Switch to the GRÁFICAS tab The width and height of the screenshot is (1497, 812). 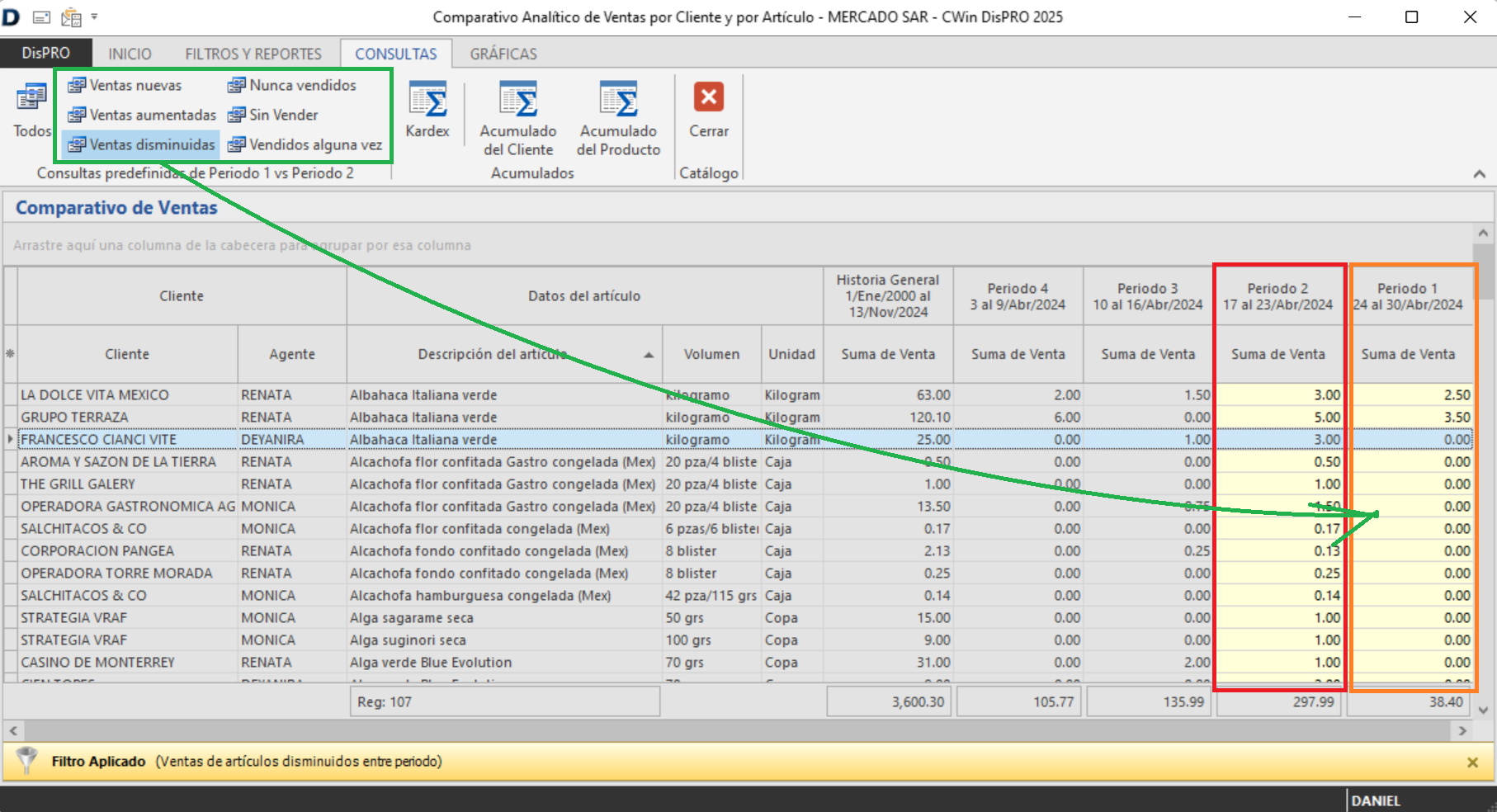(503, 54)
